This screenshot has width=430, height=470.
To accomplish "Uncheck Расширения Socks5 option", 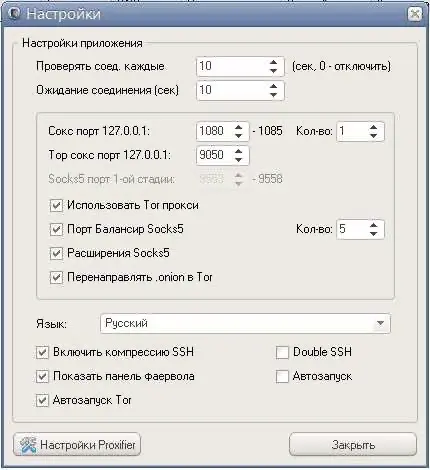I will tap(56, 253).
